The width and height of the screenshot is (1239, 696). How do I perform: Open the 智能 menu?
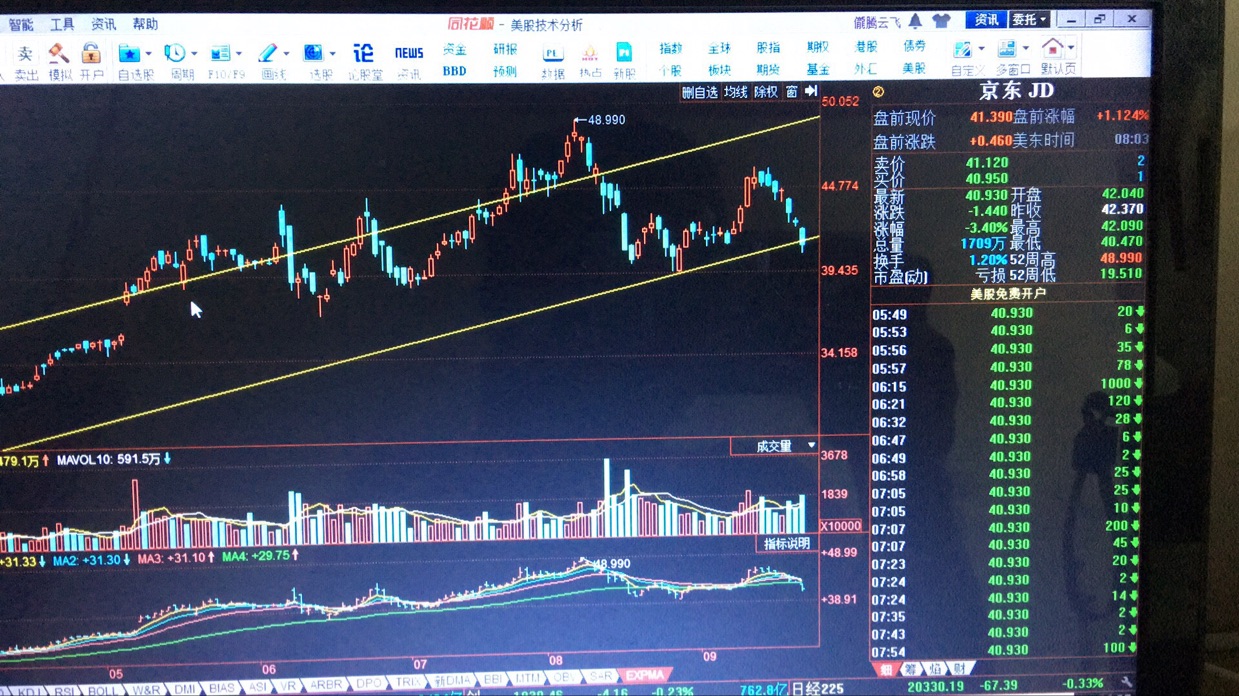tap(21, 24)
